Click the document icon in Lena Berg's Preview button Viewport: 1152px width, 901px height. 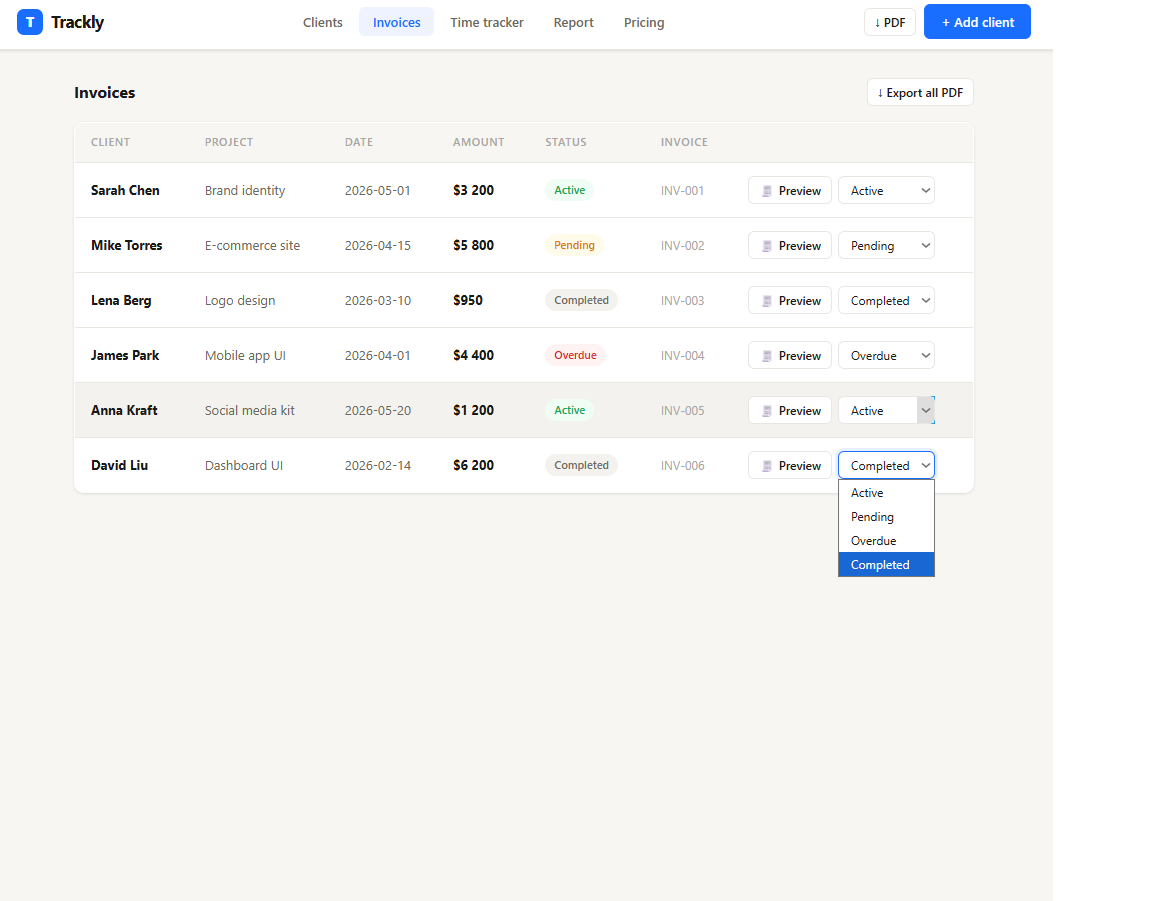click(766, 301)
